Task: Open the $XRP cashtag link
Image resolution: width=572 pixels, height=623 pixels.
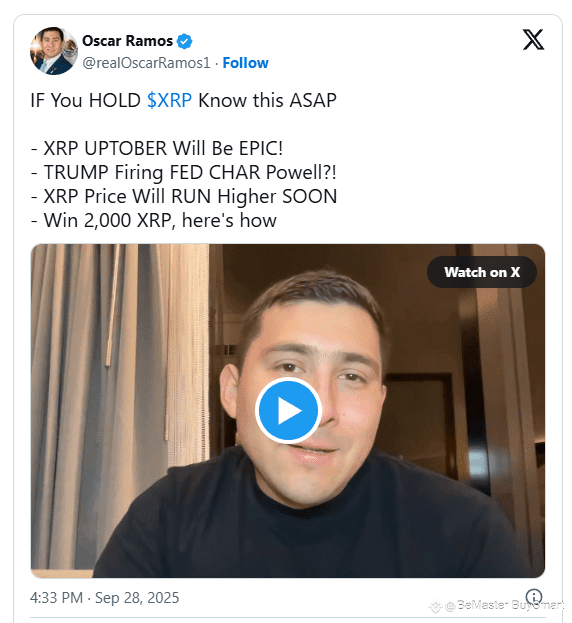Action: point(169,100)
